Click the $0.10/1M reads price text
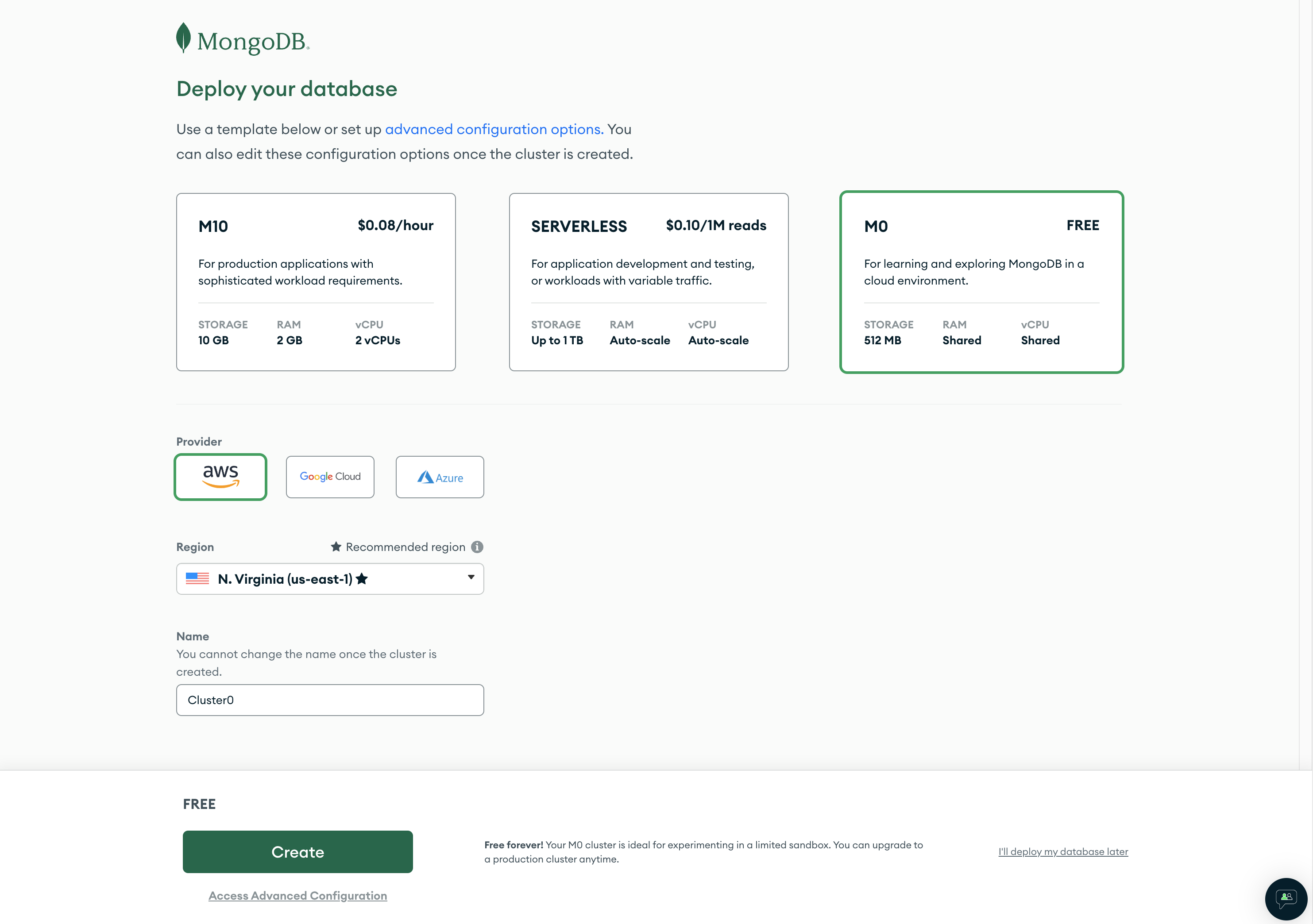The height and width of the screenshot is (924, 1313). tap(716, 225)
